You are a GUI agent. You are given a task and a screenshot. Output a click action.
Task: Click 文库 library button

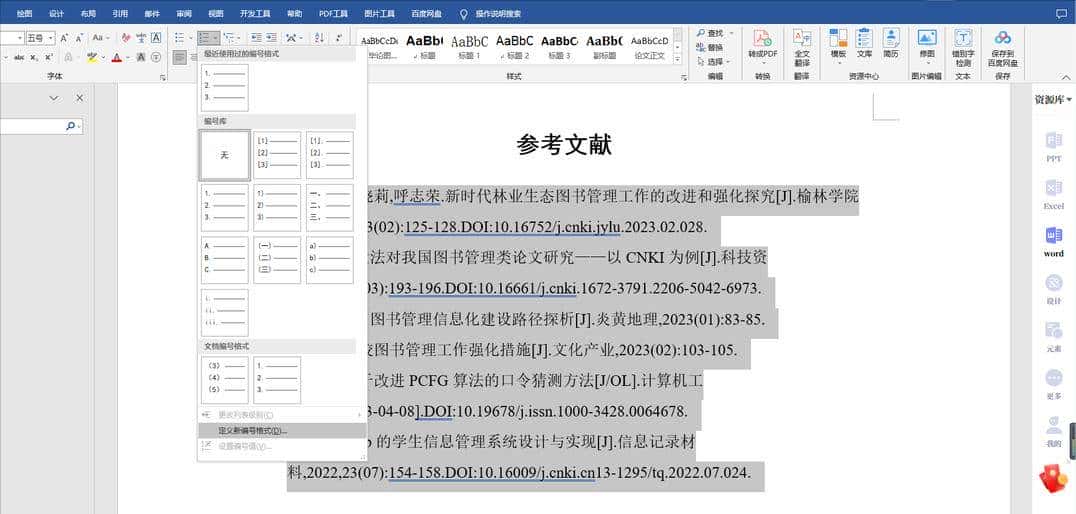[865, 44]
